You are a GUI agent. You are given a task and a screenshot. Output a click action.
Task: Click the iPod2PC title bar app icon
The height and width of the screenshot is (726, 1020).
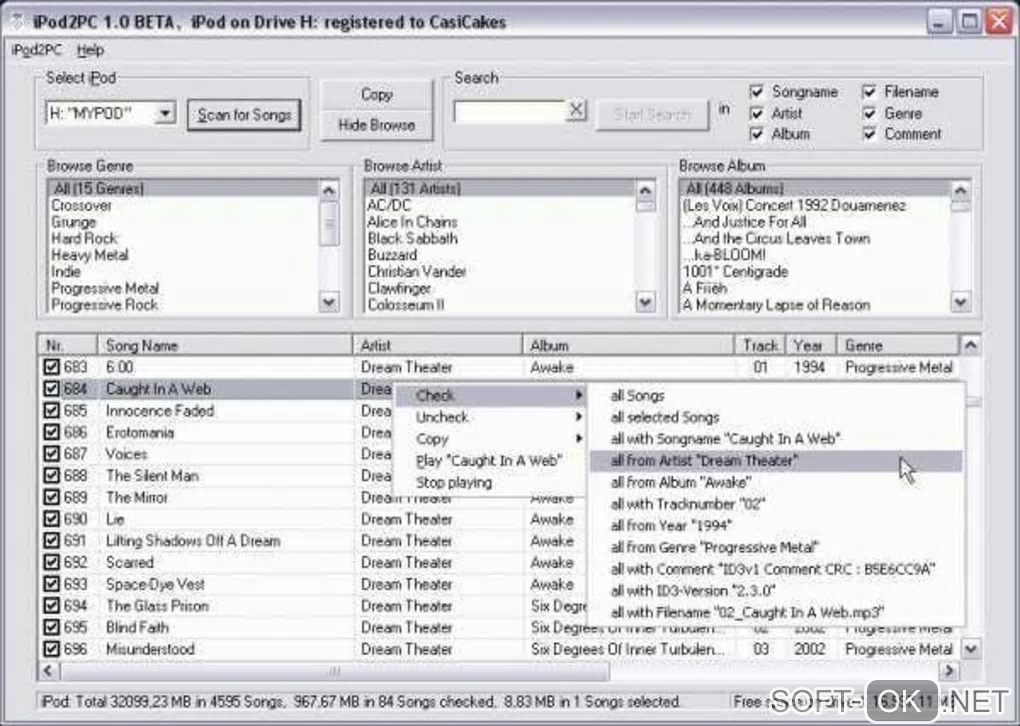(x=18, y=23)
